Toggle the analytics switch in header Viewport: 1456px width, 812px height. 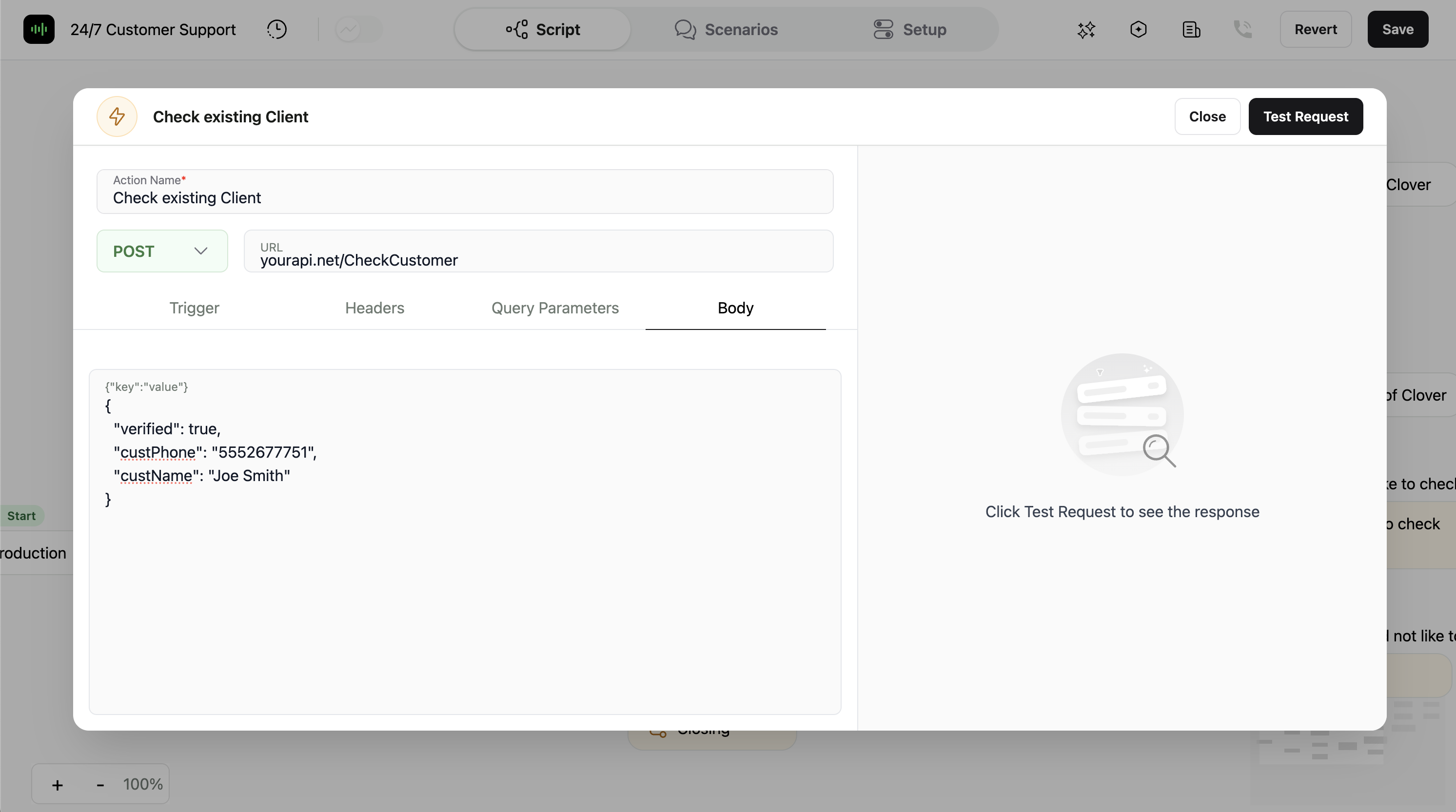(x=358, y=29)
